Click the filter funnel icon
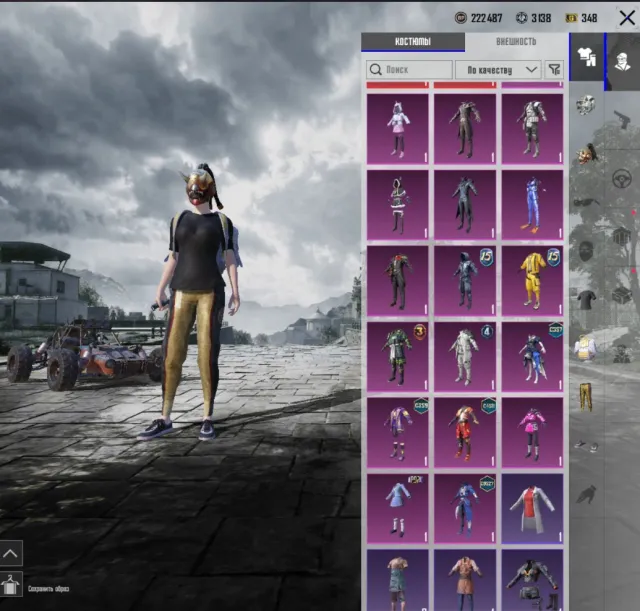Viewport: 640px width, 611px height. click(x=554, y=69)
